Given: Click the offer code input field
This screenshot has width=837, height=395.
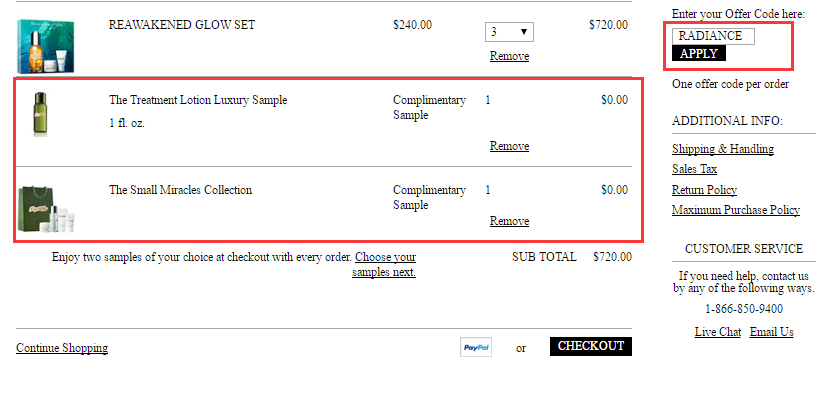Looking at the screenshot, I should click(713, 36).
